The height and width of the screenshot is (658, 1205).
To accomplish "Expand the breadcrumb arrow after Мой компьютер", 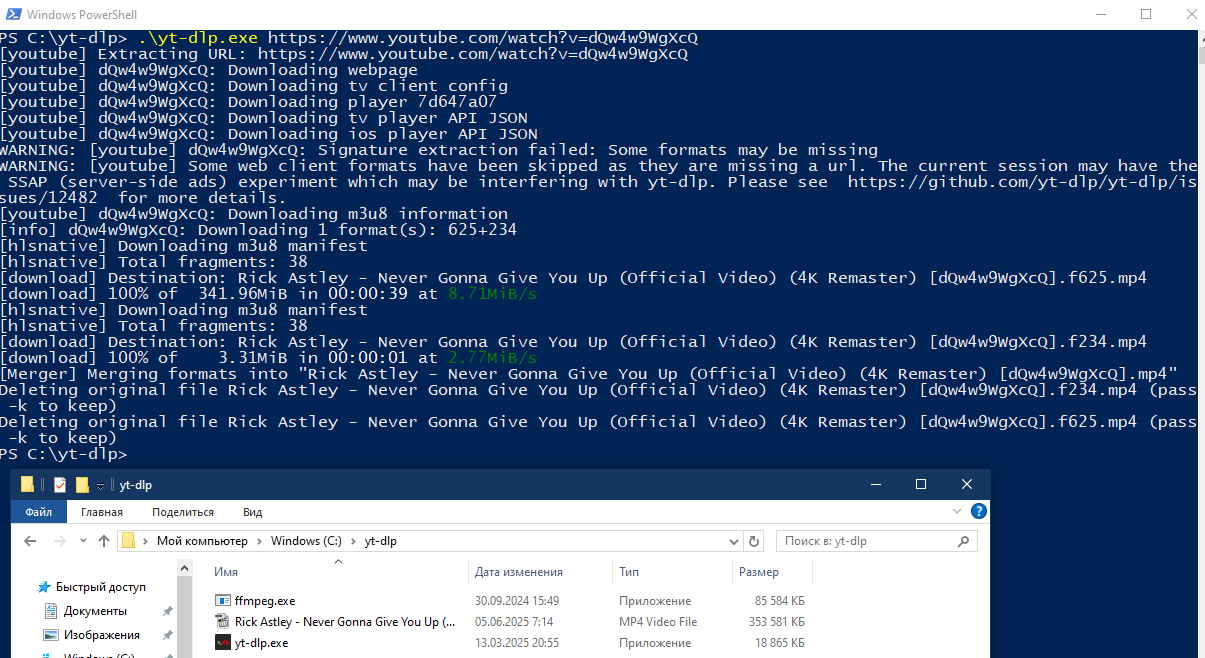I will (259, 541).
